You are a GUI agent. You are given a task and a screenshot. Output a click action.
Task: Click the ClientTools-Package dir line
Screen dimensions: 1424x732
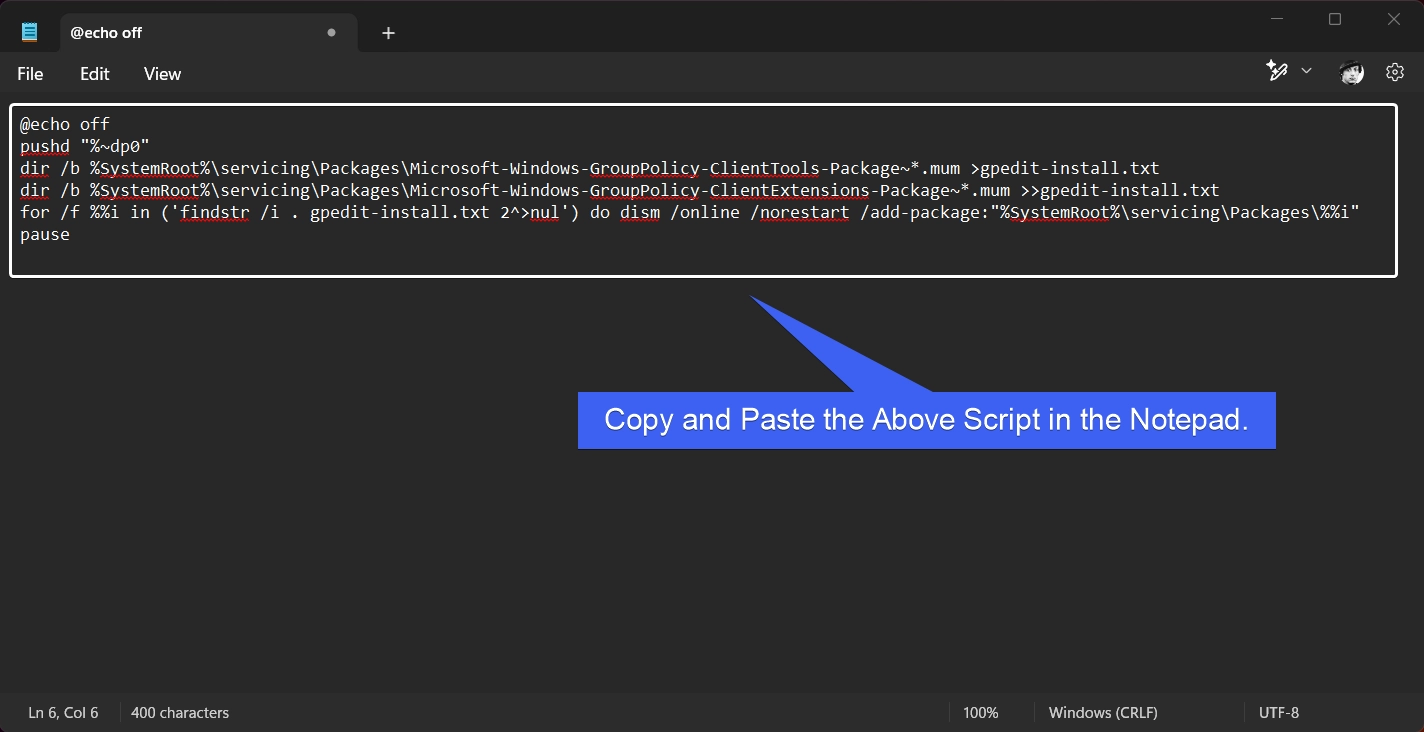[x=590, y=168]
